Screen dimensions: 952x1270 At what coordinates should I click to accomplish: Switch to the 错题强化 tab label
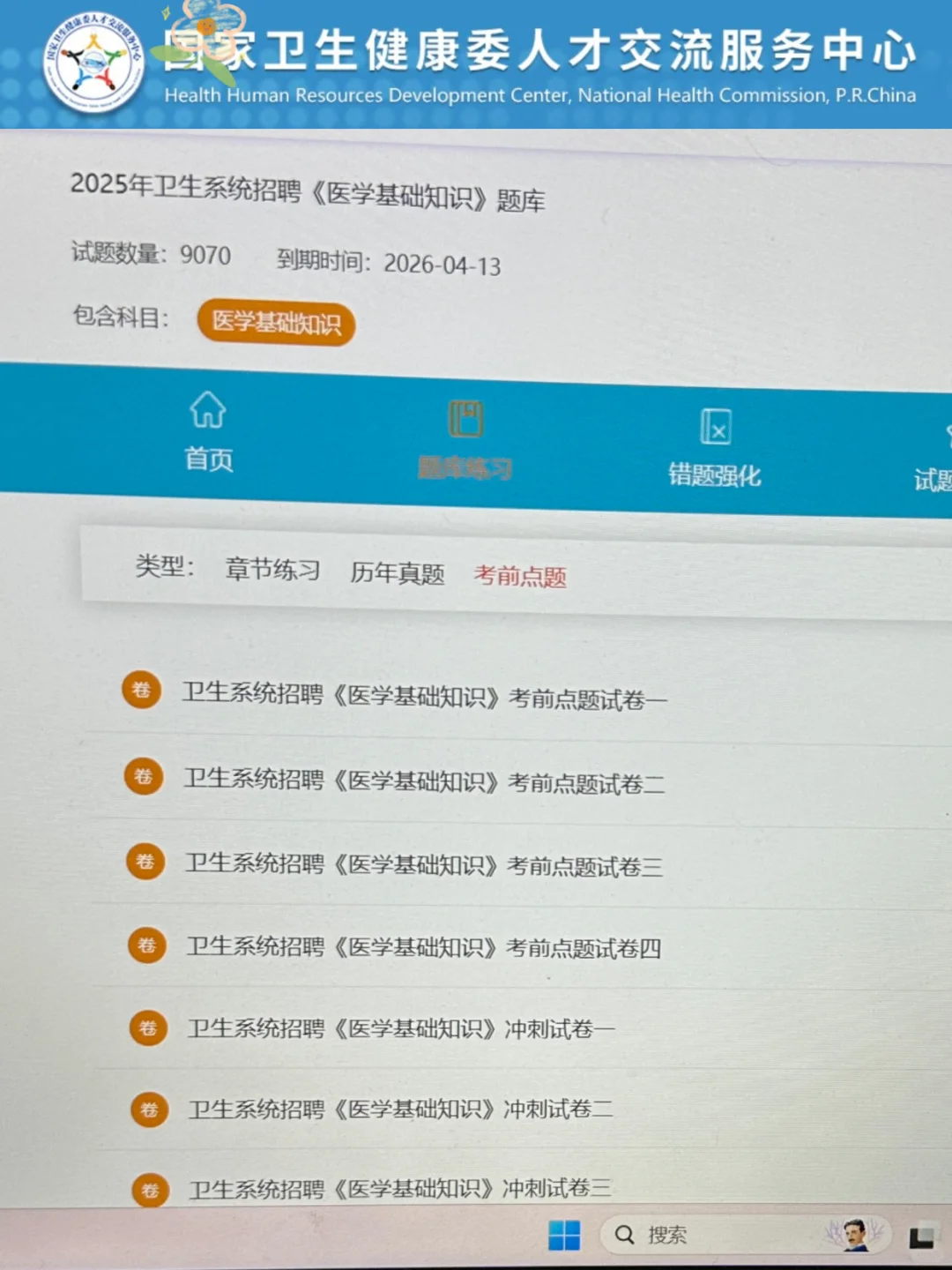coord(715,475)
